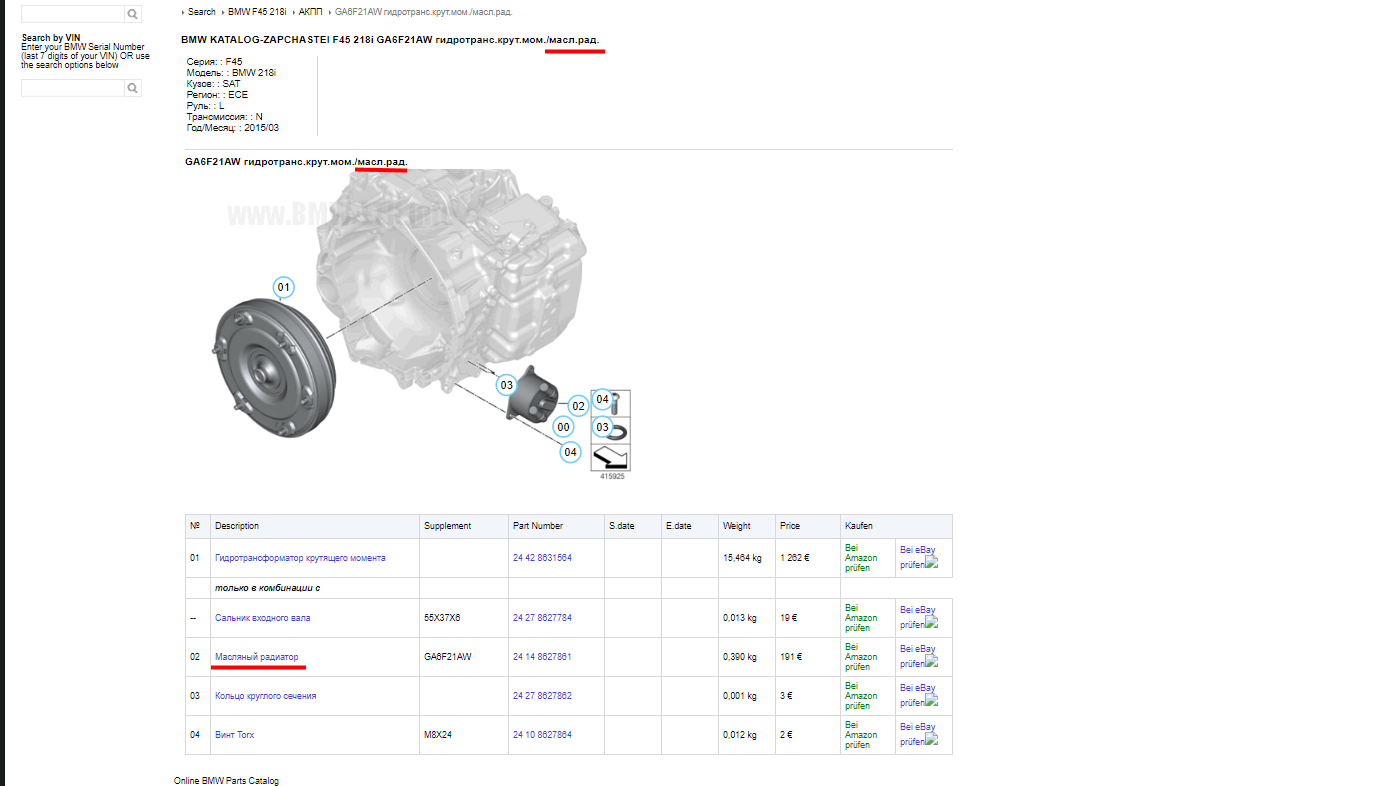This screenshot has width=1398, height=786.
Task: Click the circled 04 callout below callout 00
Action: coord(570,452)
